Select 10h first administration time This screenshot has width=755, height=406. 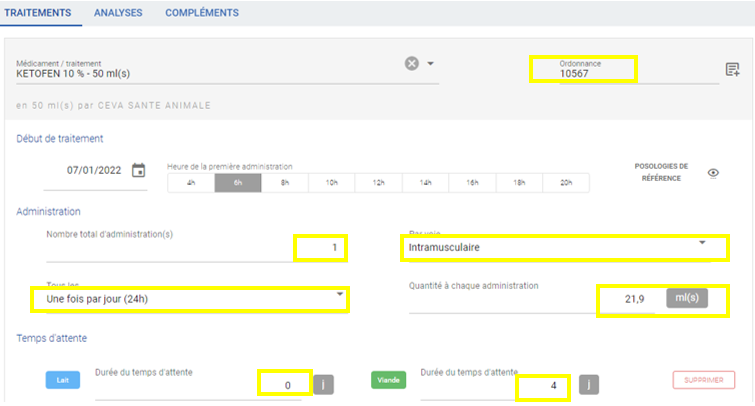pos(332,183)
